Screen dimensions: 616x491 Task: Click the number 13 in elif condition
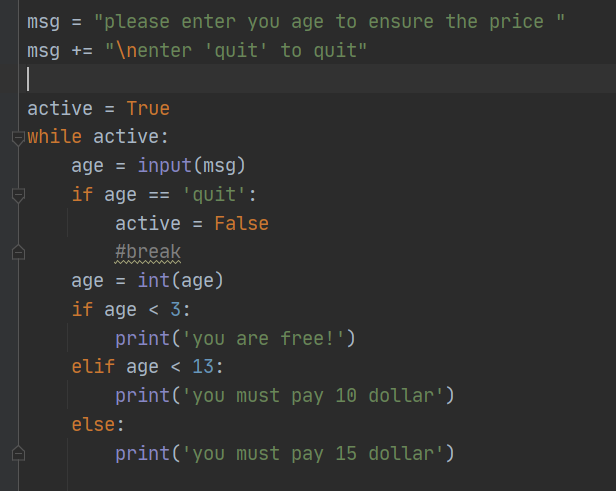tap(203, 367)
